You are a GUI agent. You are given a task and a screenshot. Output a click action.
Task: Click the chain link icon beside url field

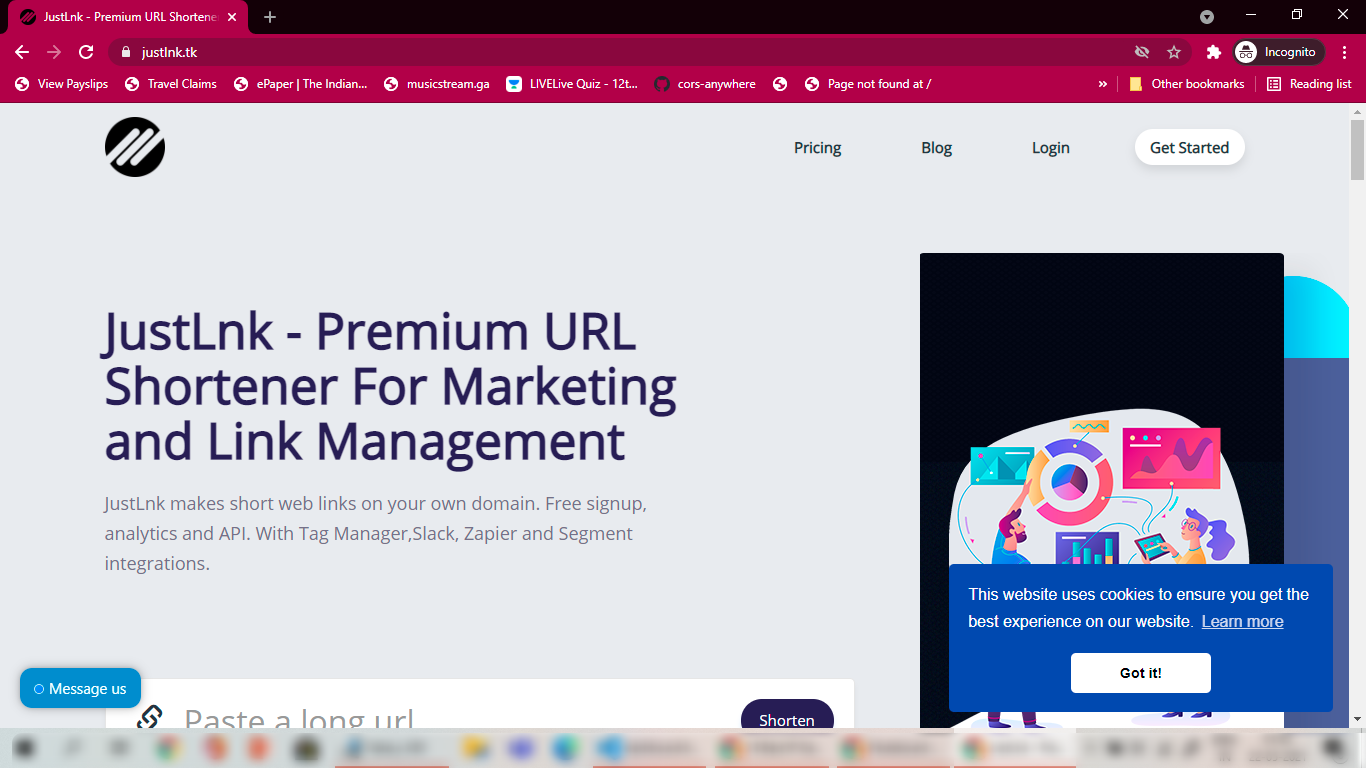[149, 717]
